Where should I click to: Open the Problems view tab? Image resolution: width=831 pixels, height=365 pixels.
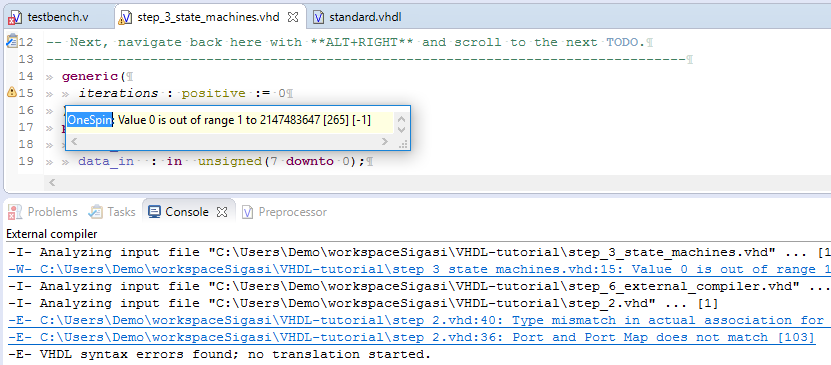pos(52,212)
